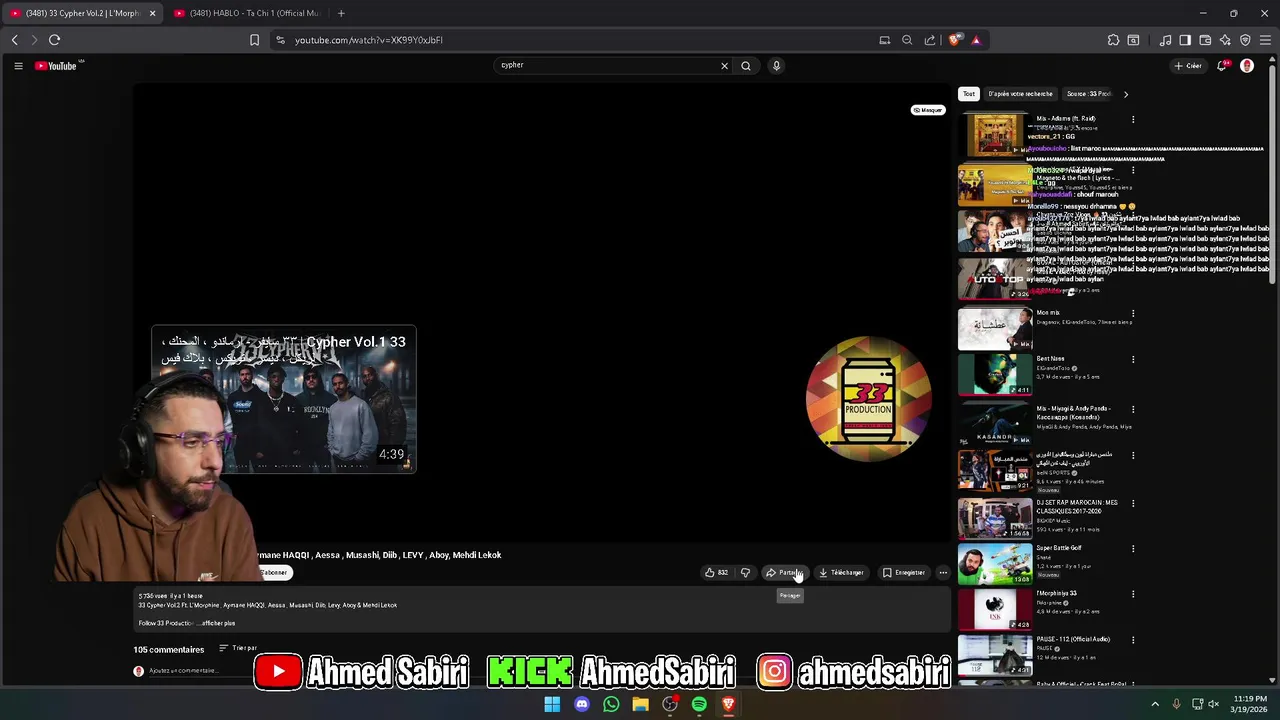Open WhatsApp from the taskbar
The image size is (1280, 720).
[x=611, y=704]
